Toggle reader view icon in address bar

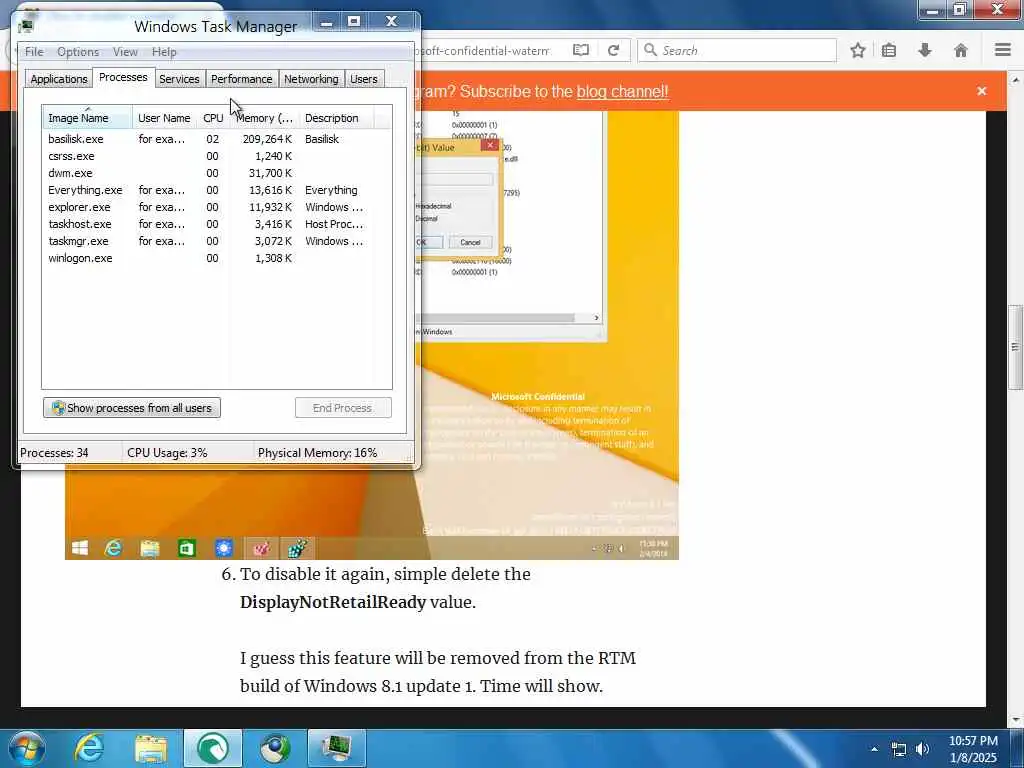tap(581, 50)
